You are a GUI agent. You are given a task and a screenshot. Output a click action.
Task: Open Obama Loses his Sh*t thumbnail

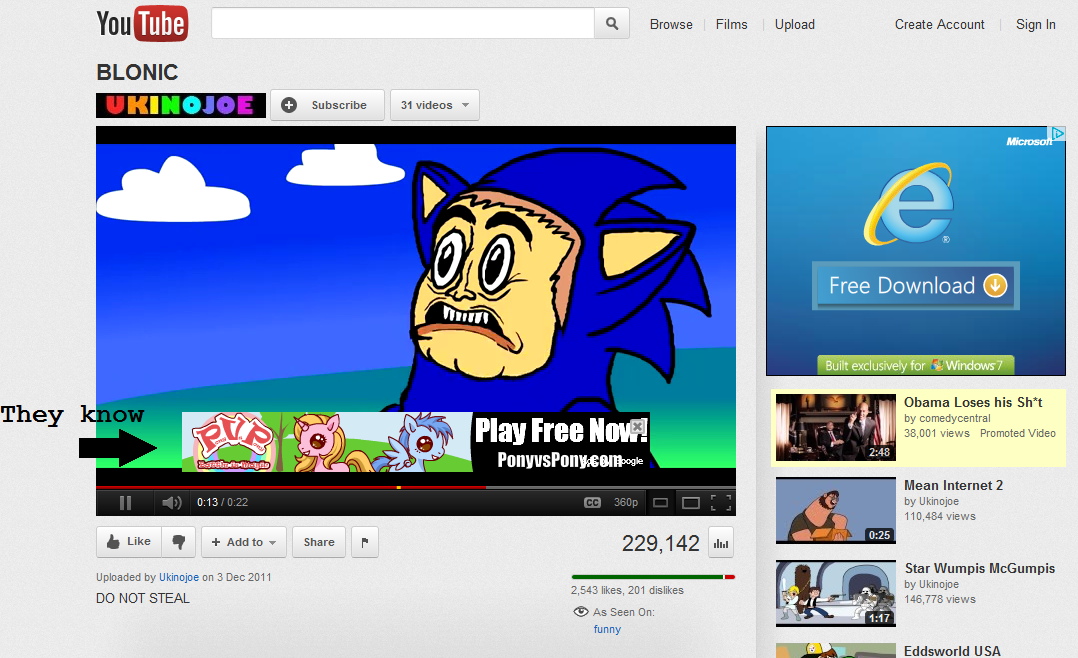835,428
